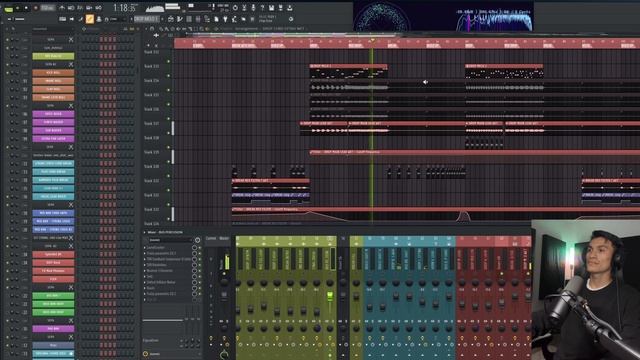Expand the topmost effect slot arrow
Image resolution: width=640 pixels, height=360 pixels.
(145, 247)
